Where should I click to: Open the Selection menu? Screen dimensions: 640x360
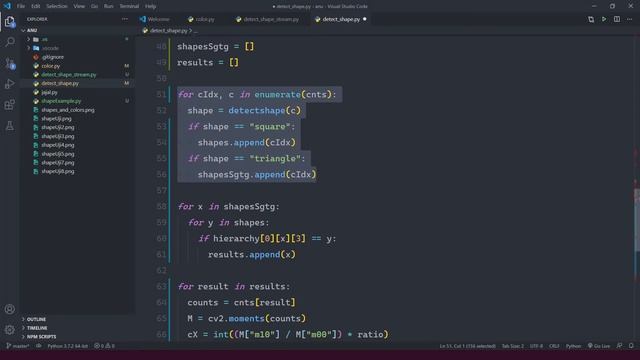tap(57, 6)
